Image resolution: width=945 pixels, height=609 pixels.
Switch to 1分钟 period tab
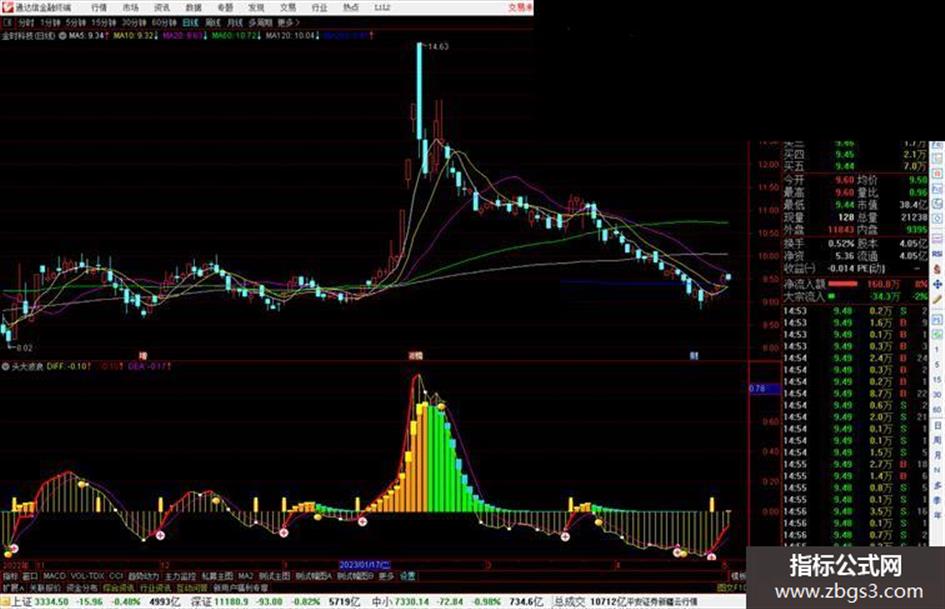[x=50, y=22]
